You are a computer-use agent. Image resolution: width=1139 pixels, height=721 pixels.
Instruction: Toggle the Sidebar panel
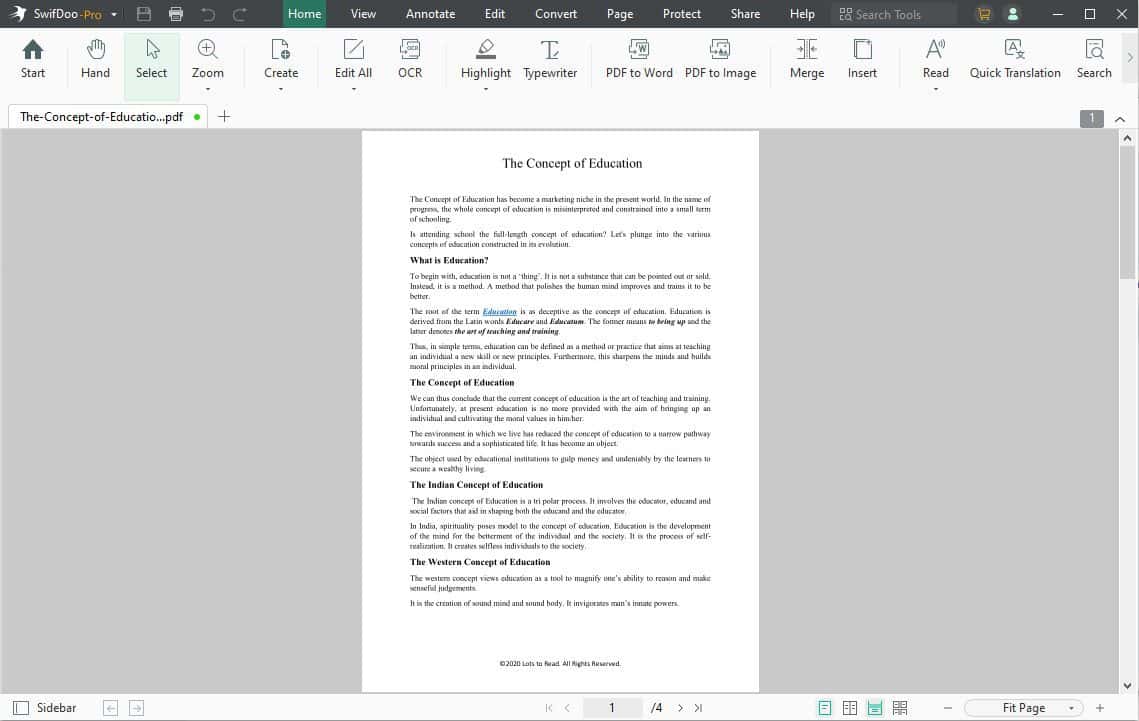tap(45, 708)
